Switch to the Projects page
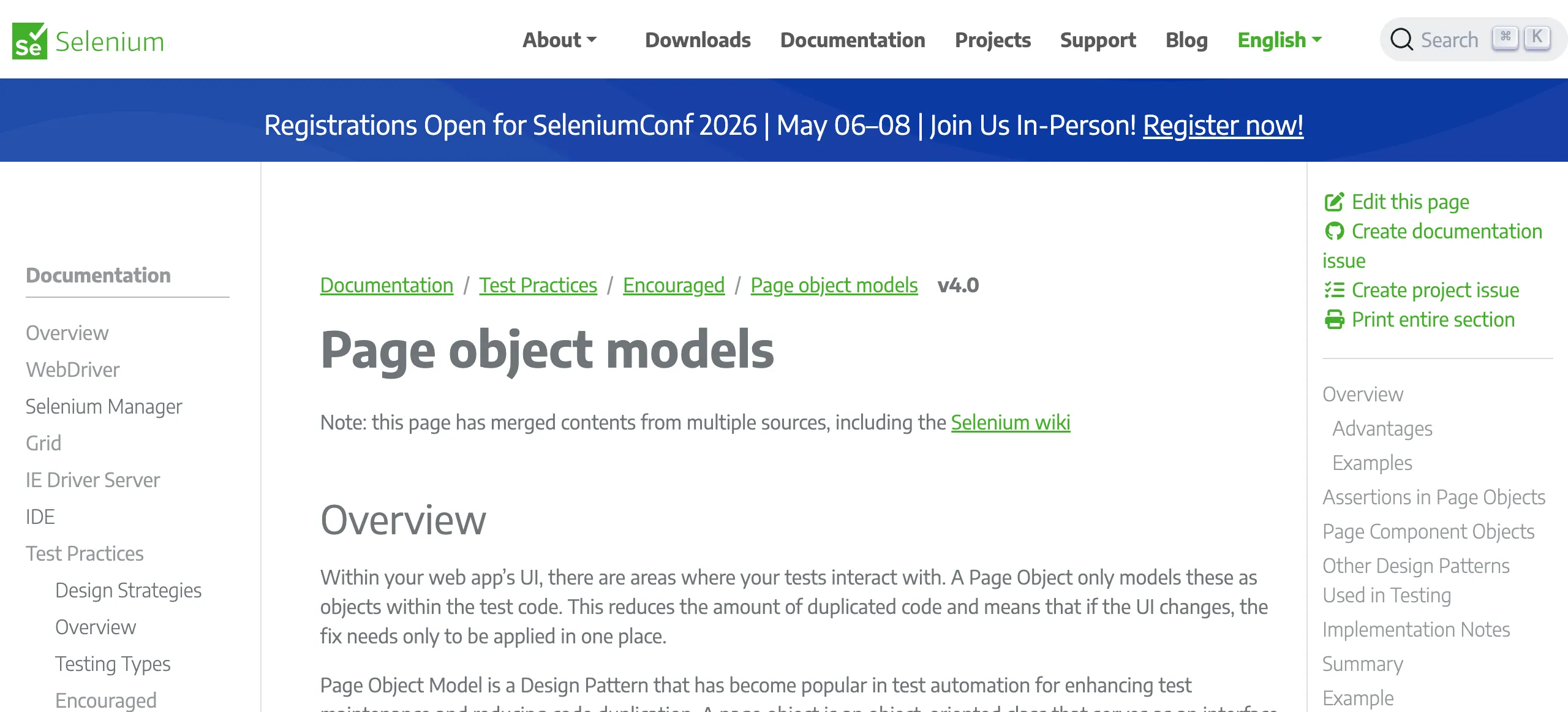This screenshot has width=1568, height=712. (993, 40)
